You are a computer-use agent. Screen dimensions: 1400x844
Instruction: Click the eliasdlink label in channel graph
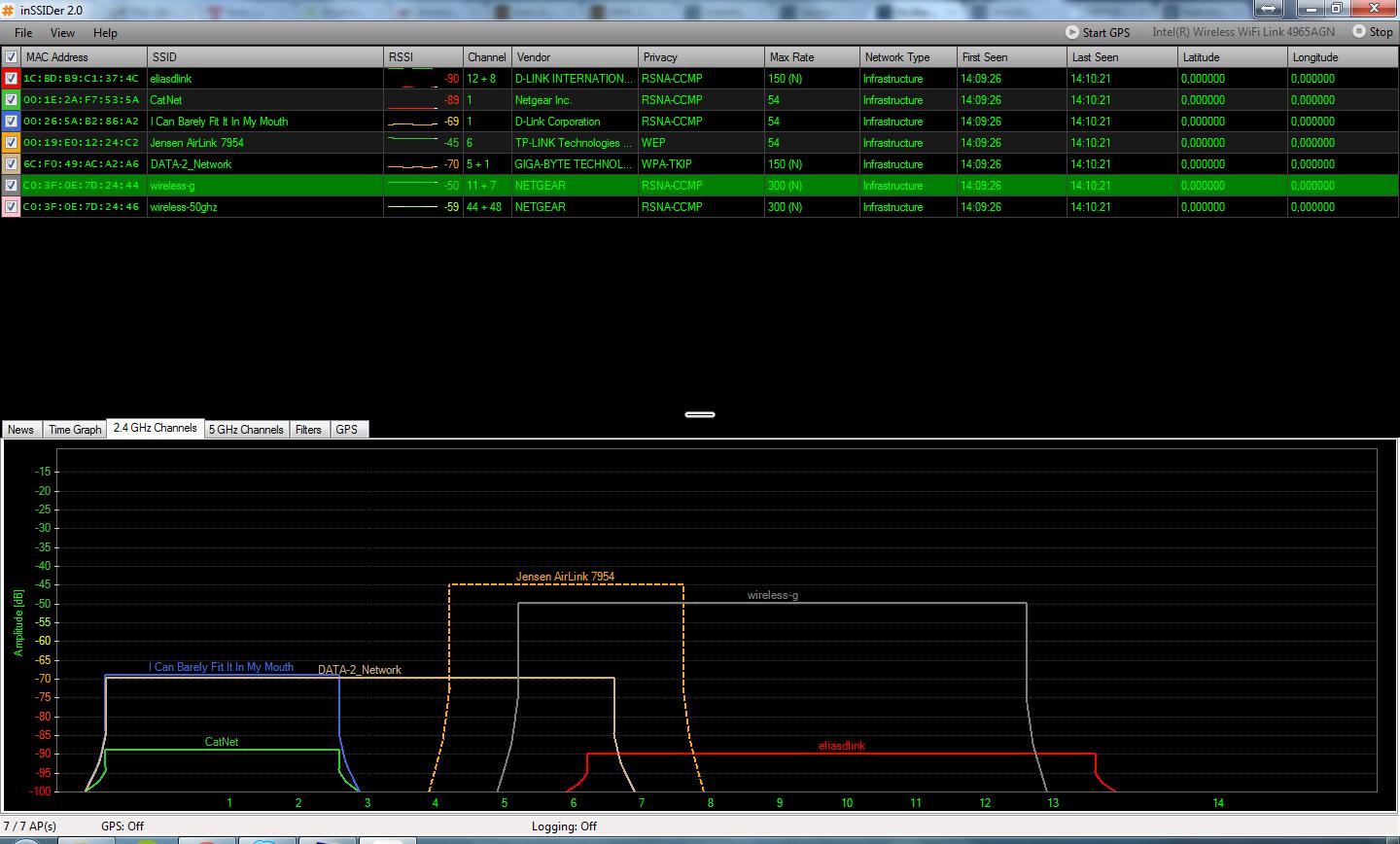(x=842, y=746)
